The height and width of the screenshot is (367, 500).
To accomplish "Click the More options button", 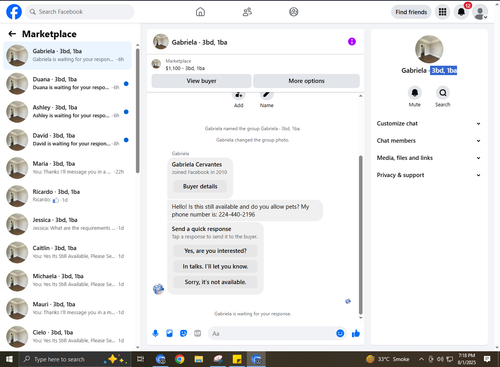I will click(306, 81).
